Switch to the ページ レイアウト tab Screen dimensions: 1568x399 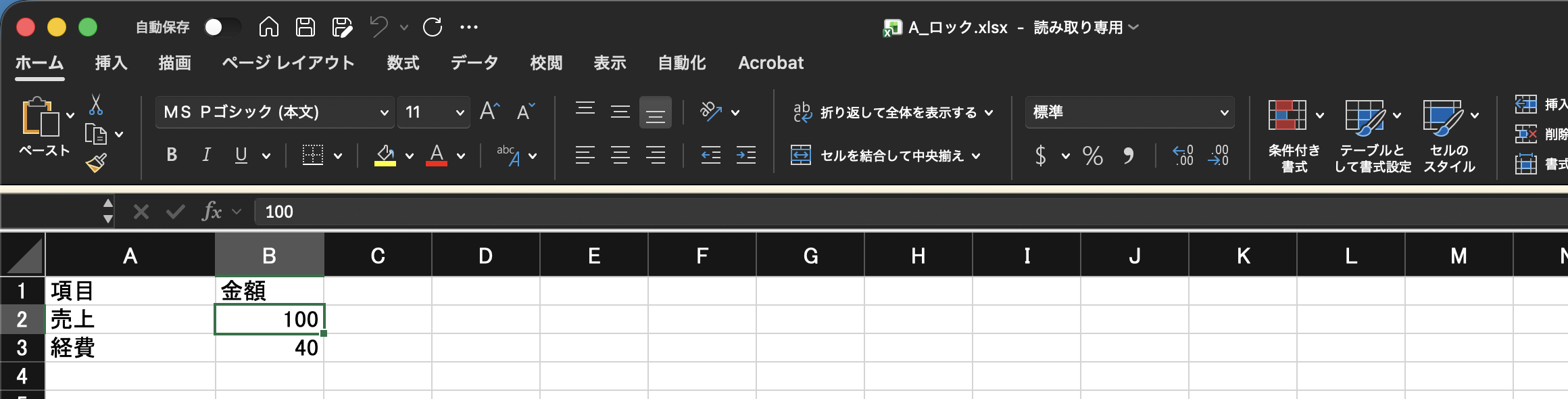pos(288,63)
